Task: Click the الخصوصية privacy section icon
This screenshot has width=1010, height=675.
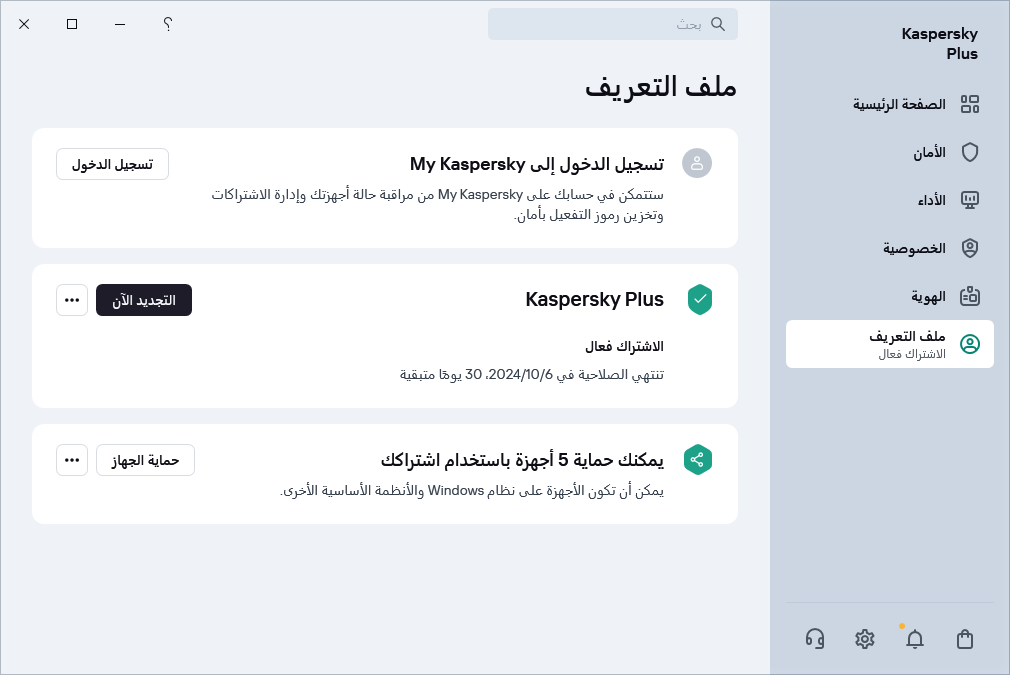Action: click(970, 248)
